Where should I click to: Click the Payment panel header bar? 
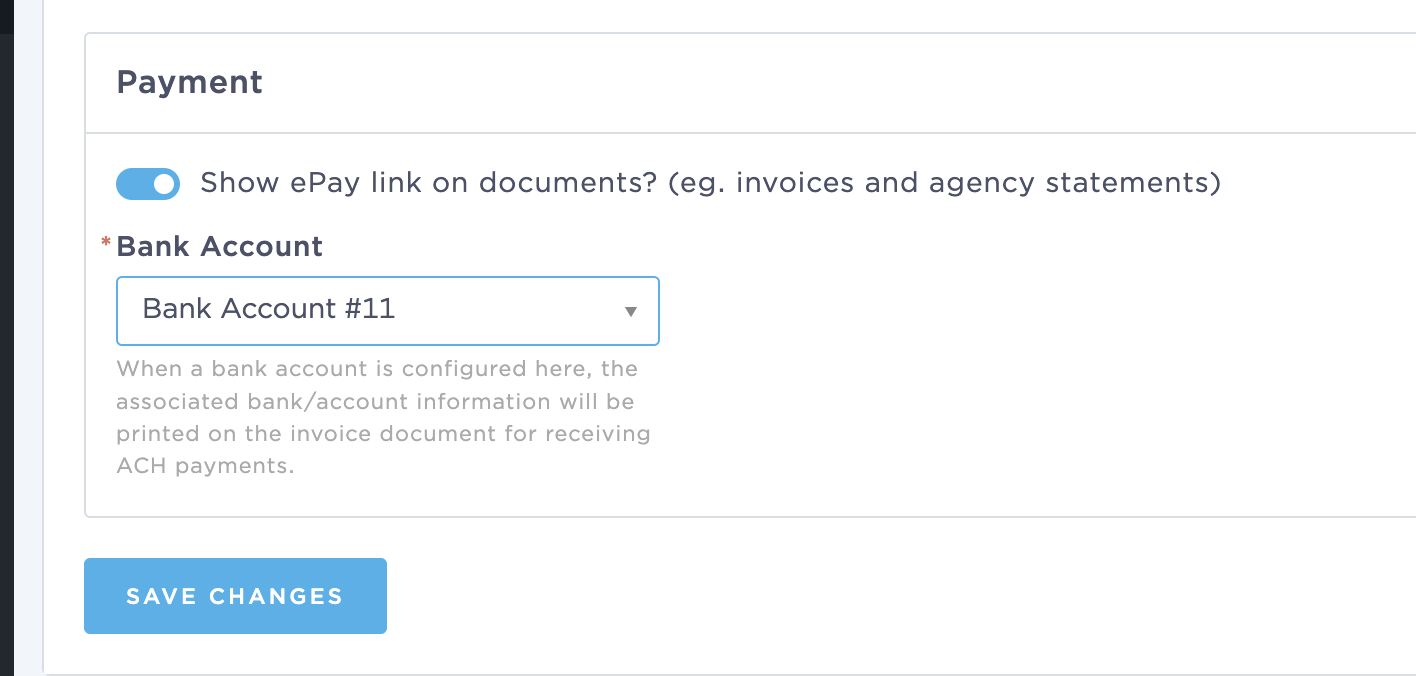point(750,83)
